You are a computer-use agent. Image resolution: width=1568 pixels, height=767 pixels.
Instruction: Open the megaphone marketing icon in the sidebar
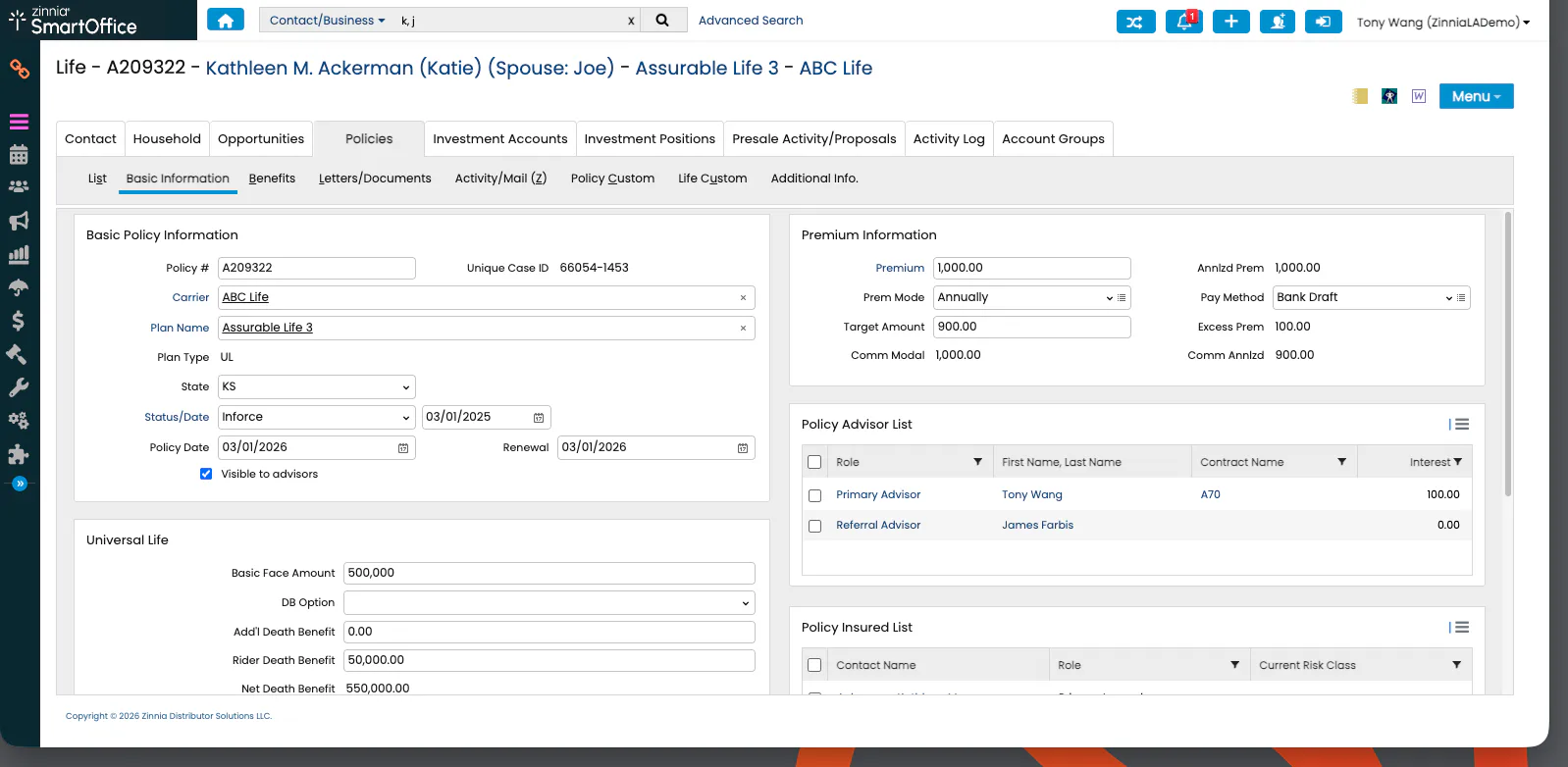(x=19, y=221)
